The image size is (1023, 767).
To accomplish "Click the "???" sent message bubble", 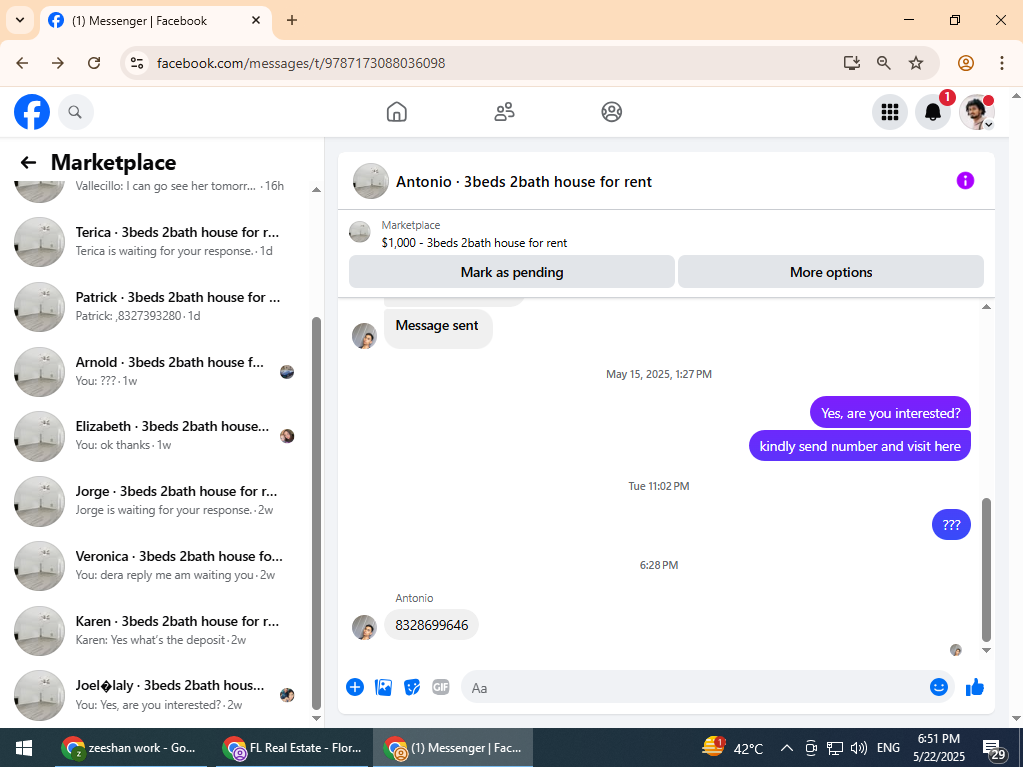I will click(x=951, y=524).
